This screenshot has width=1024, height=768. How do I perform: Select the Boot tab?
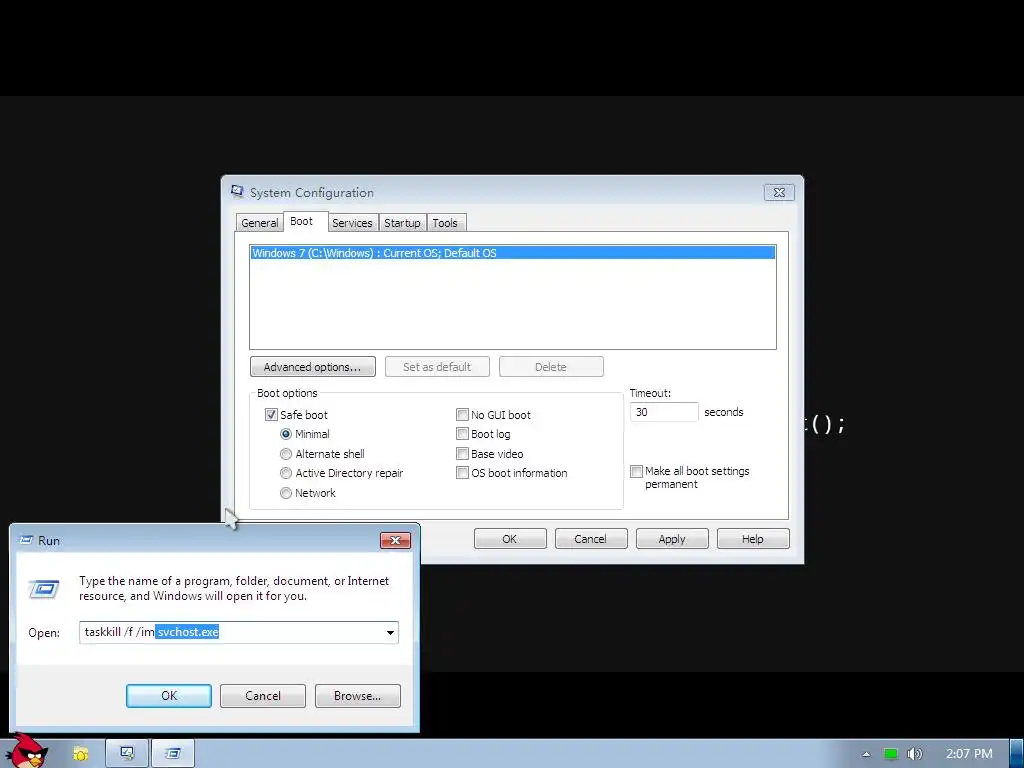[x=301, y=221]
